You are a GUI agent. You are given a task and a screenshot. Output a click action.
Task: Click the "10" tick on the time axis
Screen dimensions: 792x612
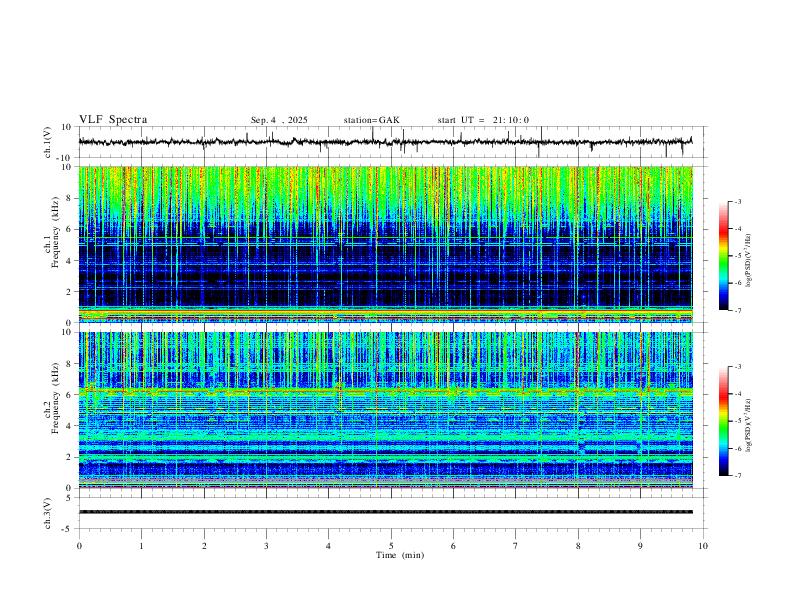tap(703, 546)
